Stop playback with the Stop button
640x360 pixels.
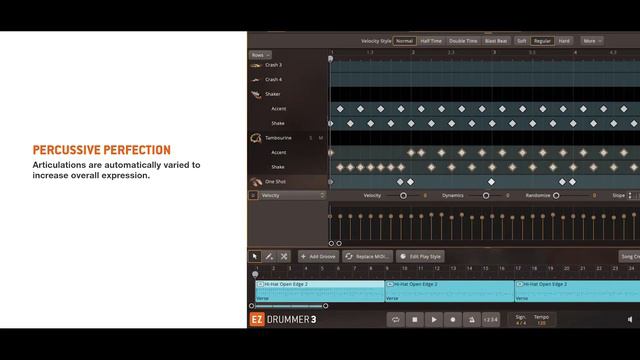[415, 320]
